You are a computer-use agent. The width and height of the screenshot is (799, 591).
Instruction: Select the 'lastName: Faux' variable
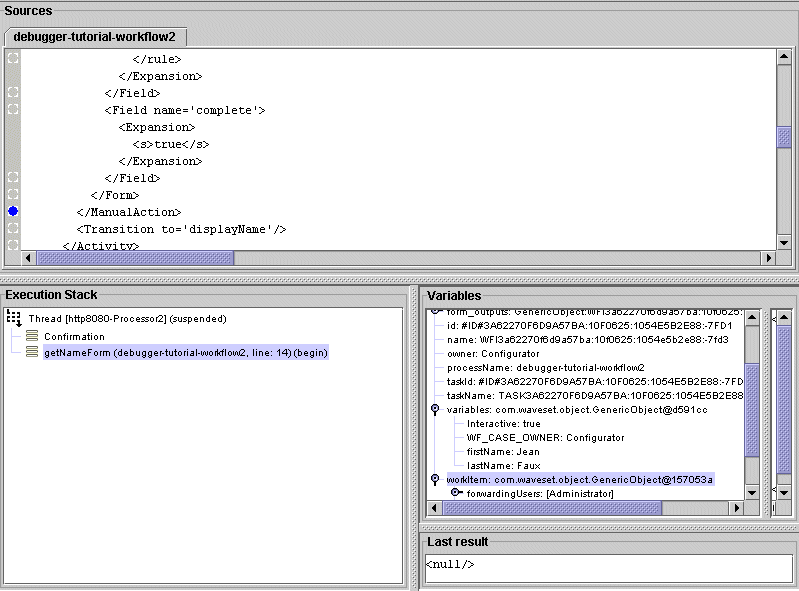click(x=503, y=466)
